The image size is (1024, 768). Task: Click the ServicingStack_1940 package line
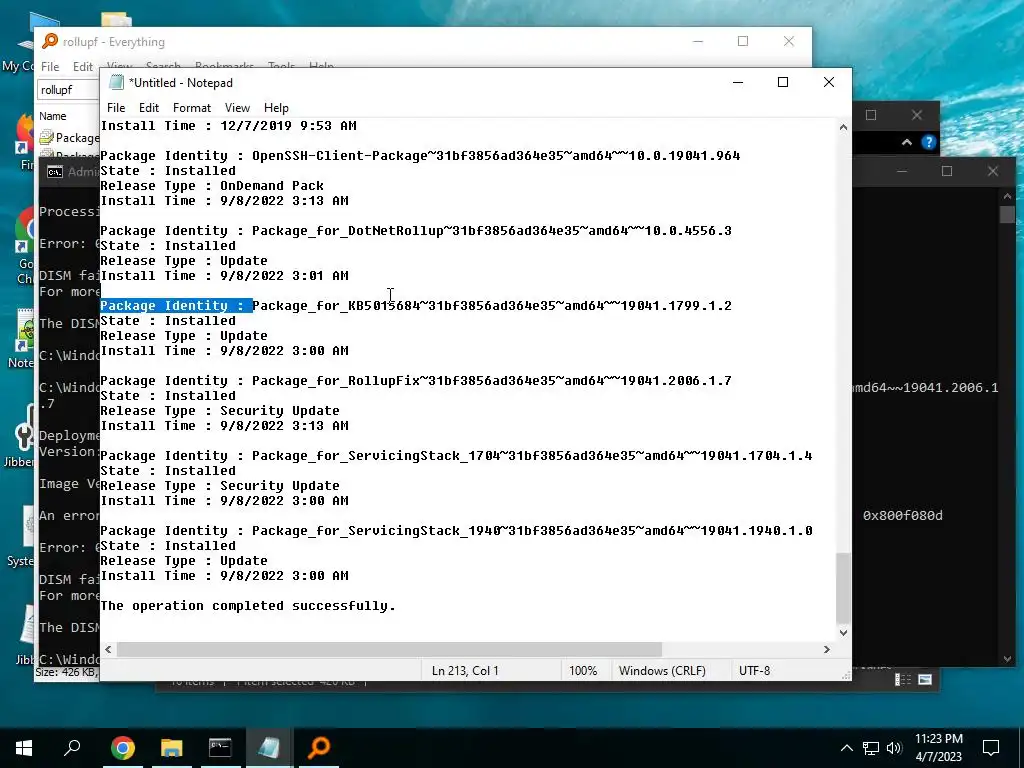[x=456, y=531]
